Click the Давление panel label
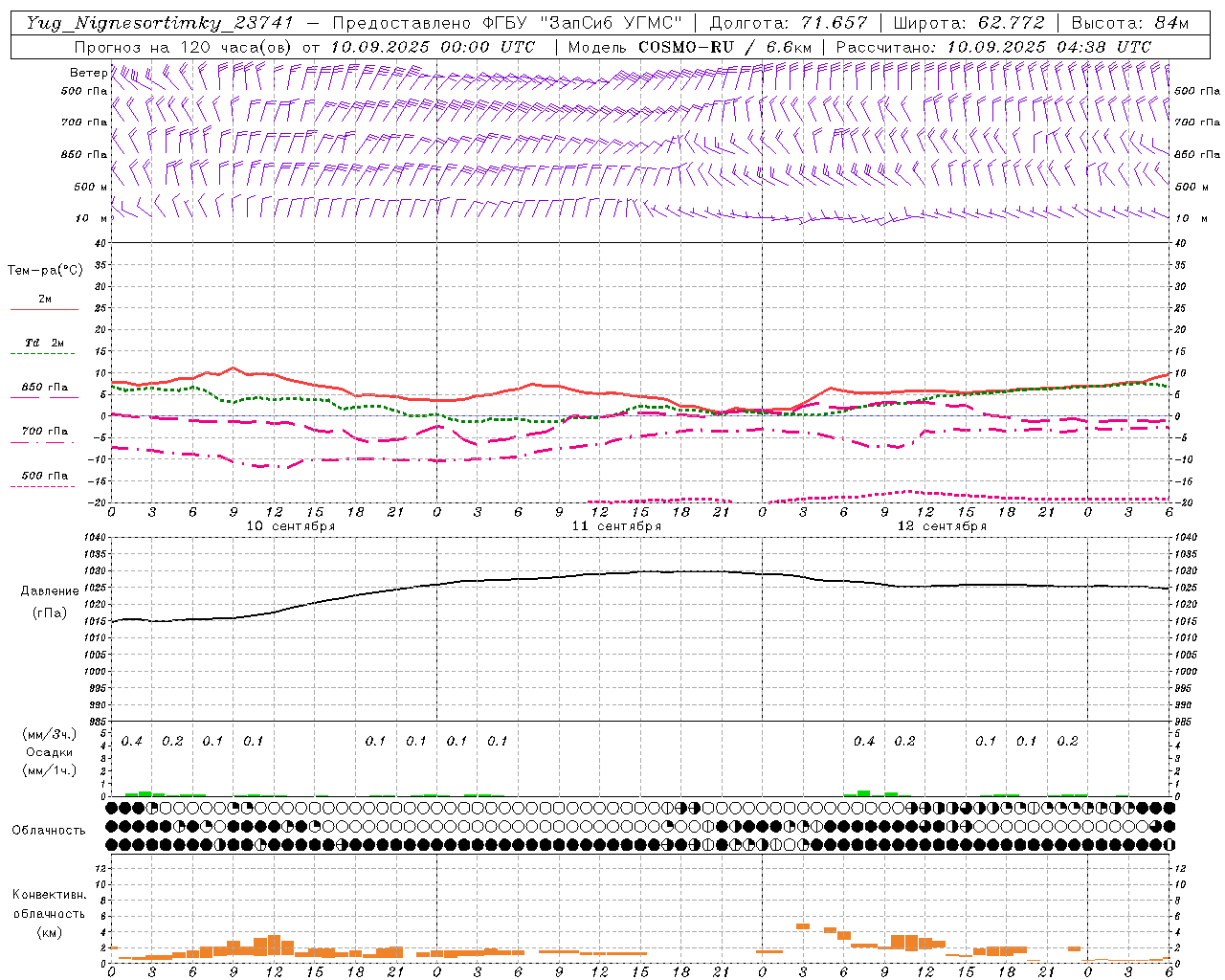 [x=50, y=591]
